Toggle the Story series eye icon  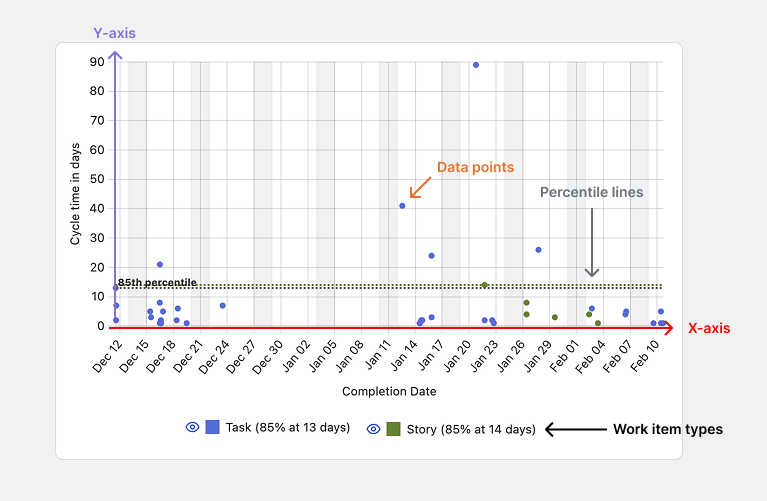point(374,429)
